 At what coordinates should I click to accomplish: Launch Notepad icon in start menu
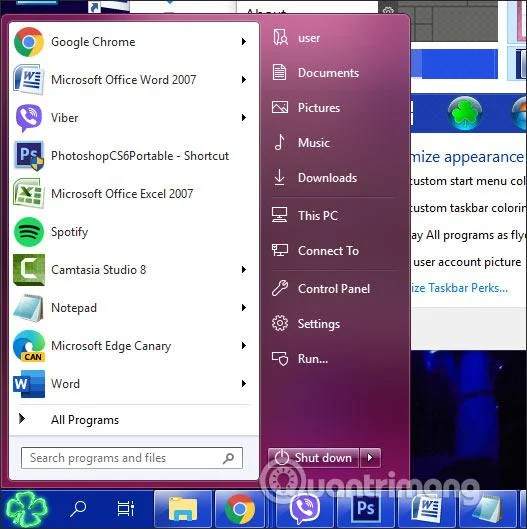29,308
